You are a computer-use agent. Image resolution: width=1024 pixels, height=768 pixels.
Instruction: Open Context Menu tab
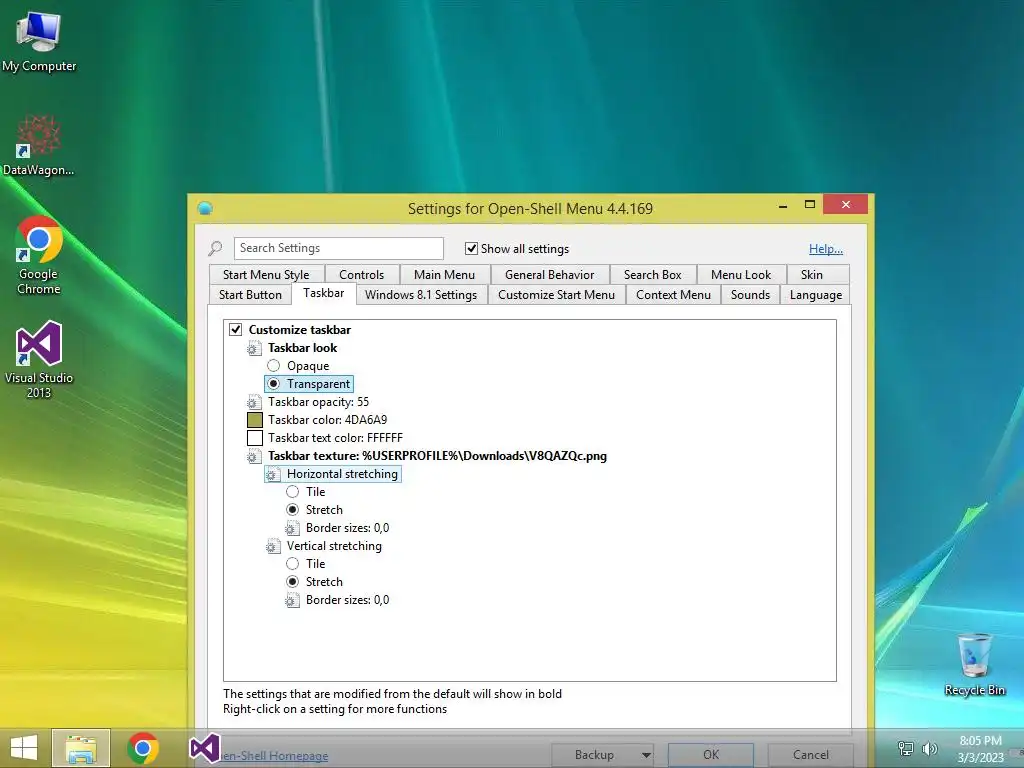tap(673, 295)
